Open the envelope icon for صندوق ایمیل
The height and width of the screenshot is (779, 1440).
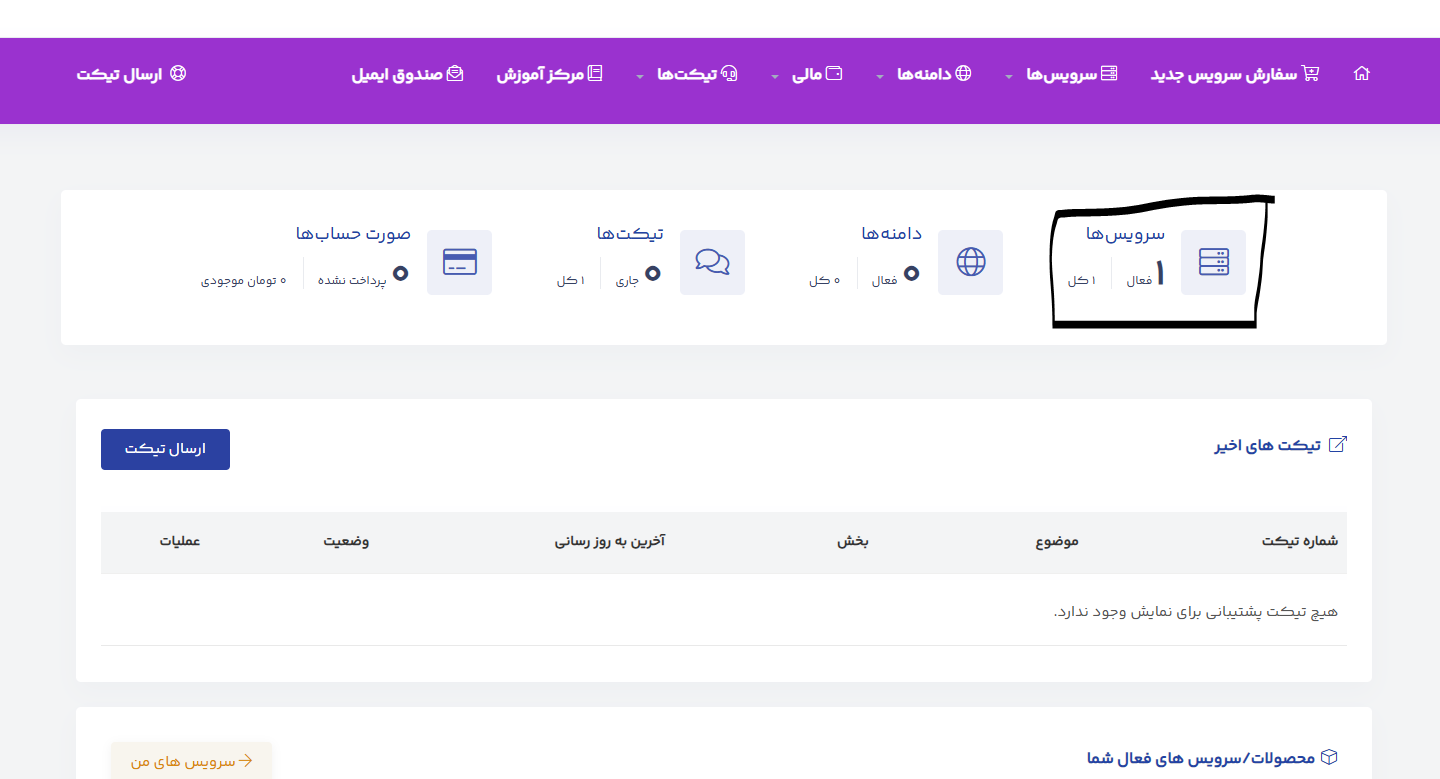(455, 74)
